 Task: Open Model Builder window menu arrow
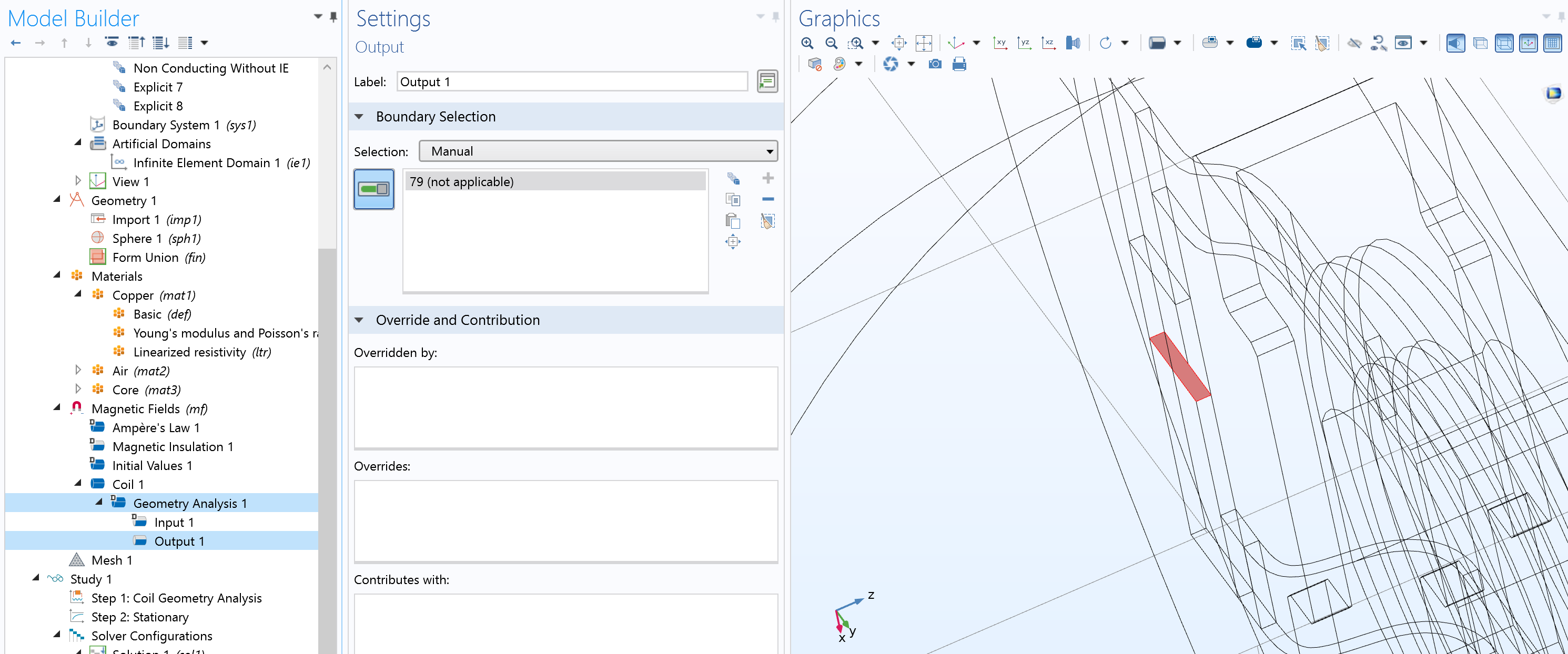(318, 16)
